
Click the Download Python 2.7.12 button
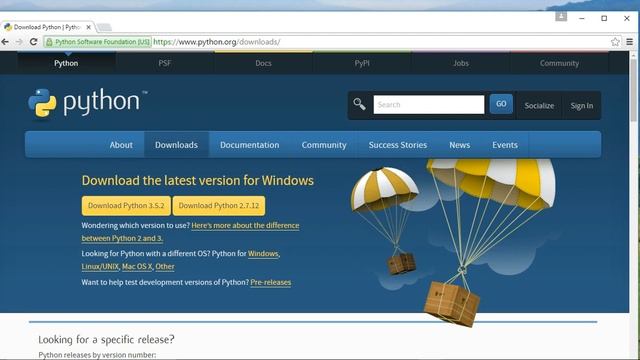click(x=219, y=206)
